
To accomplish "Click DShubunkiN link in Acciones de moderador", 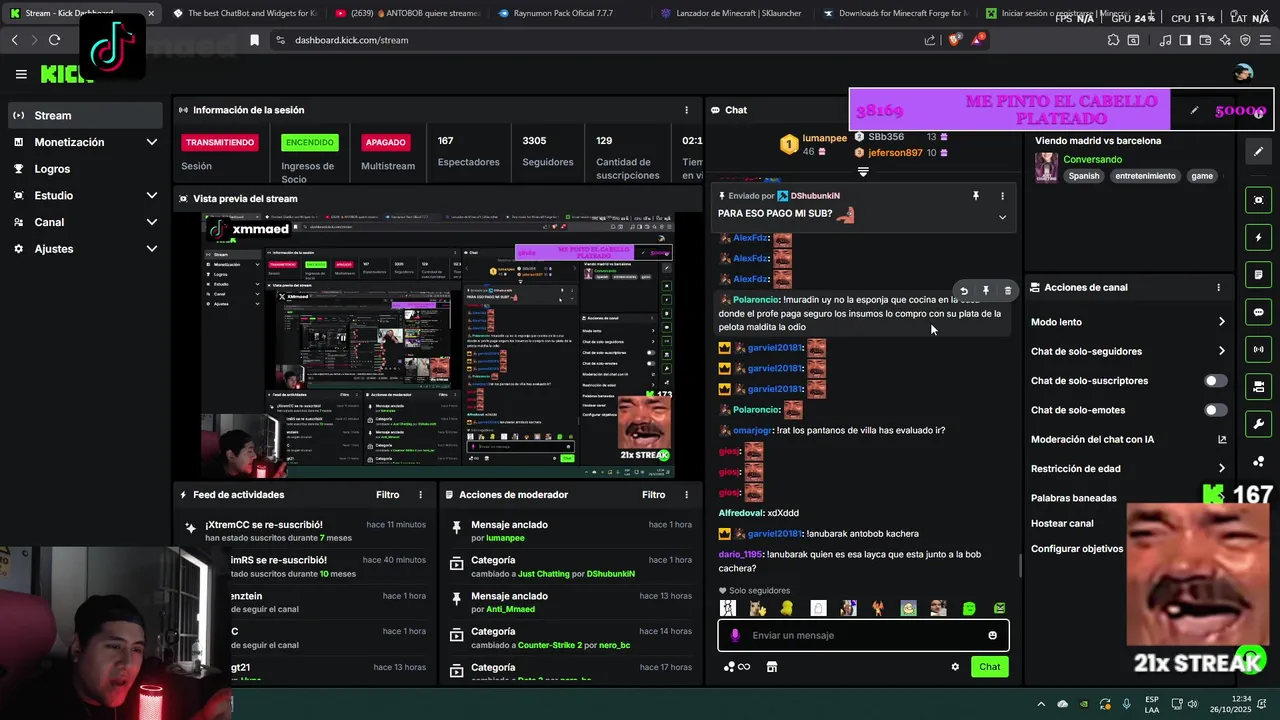I will tap(611, 574).
